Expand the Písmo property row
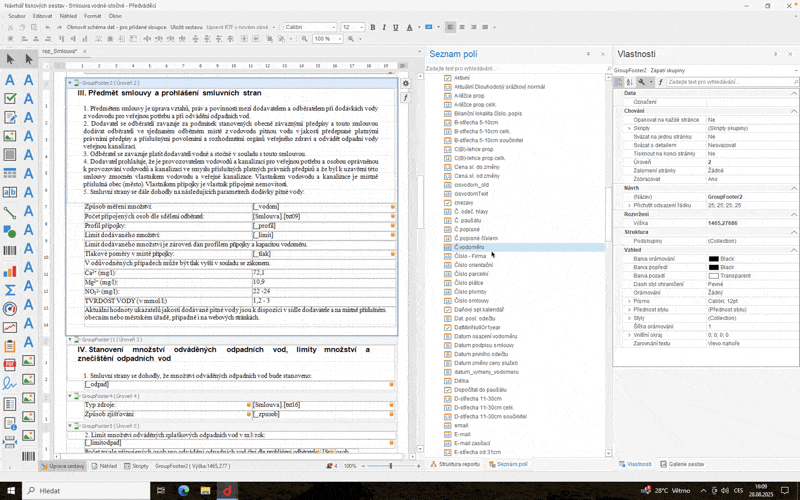Image resolution: width=800 pixels, height=500 pixels. coord(629,302)
